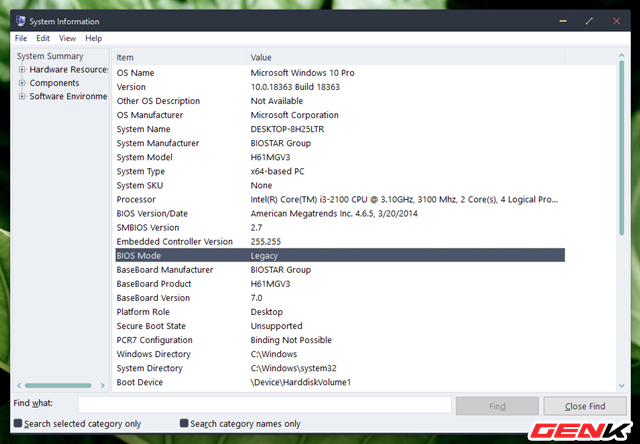Select the Windows Directory row
The image size is (640, 444).
tap(340, 354)
